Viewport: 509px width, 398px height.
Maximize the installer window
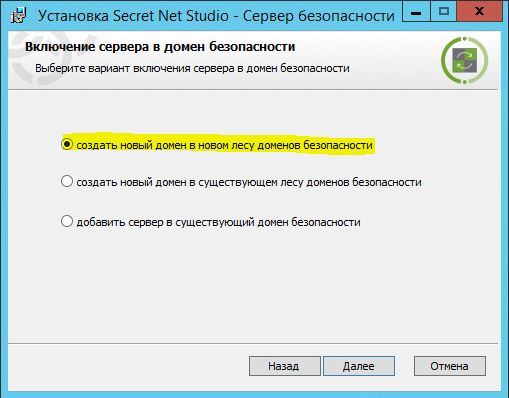[x=443, y=12]
